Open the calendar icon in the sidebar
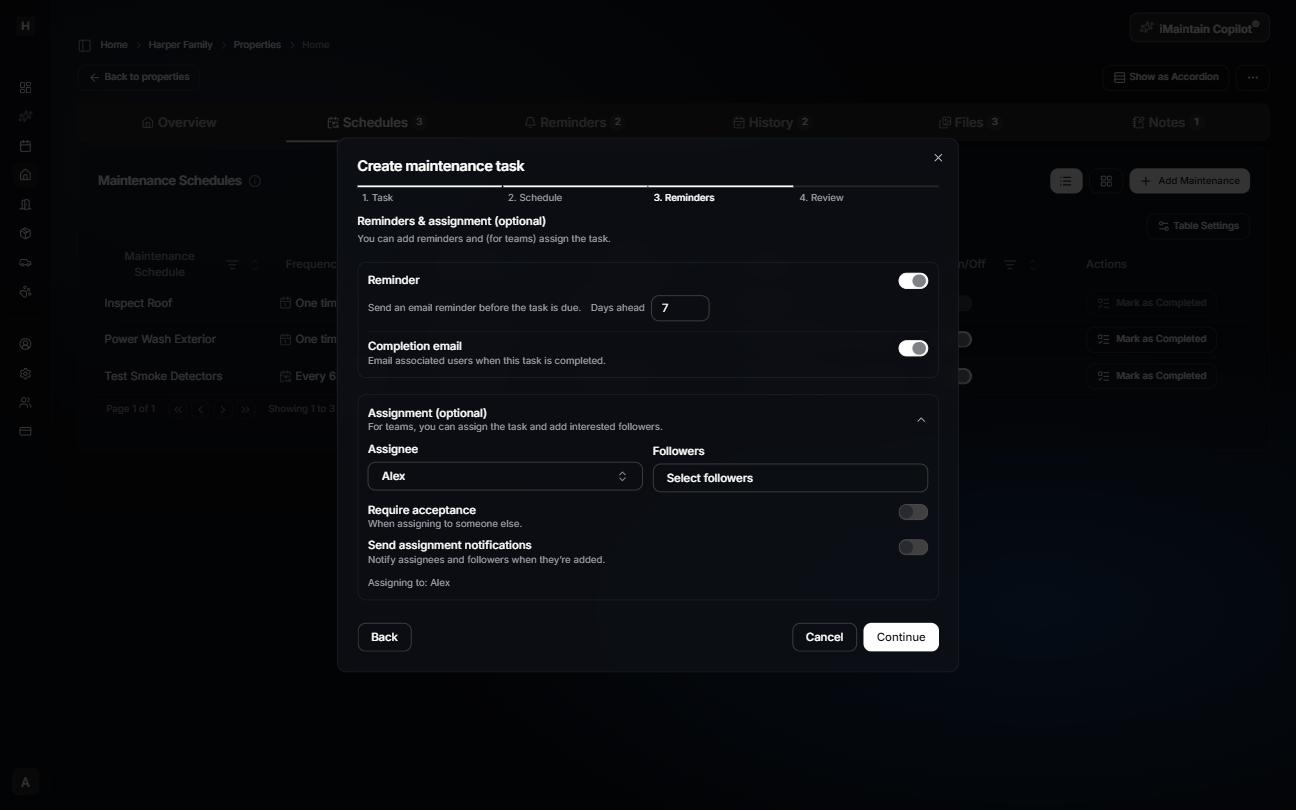The height and width of the screenshot is (810, 1296). click(x=25, y=146)
